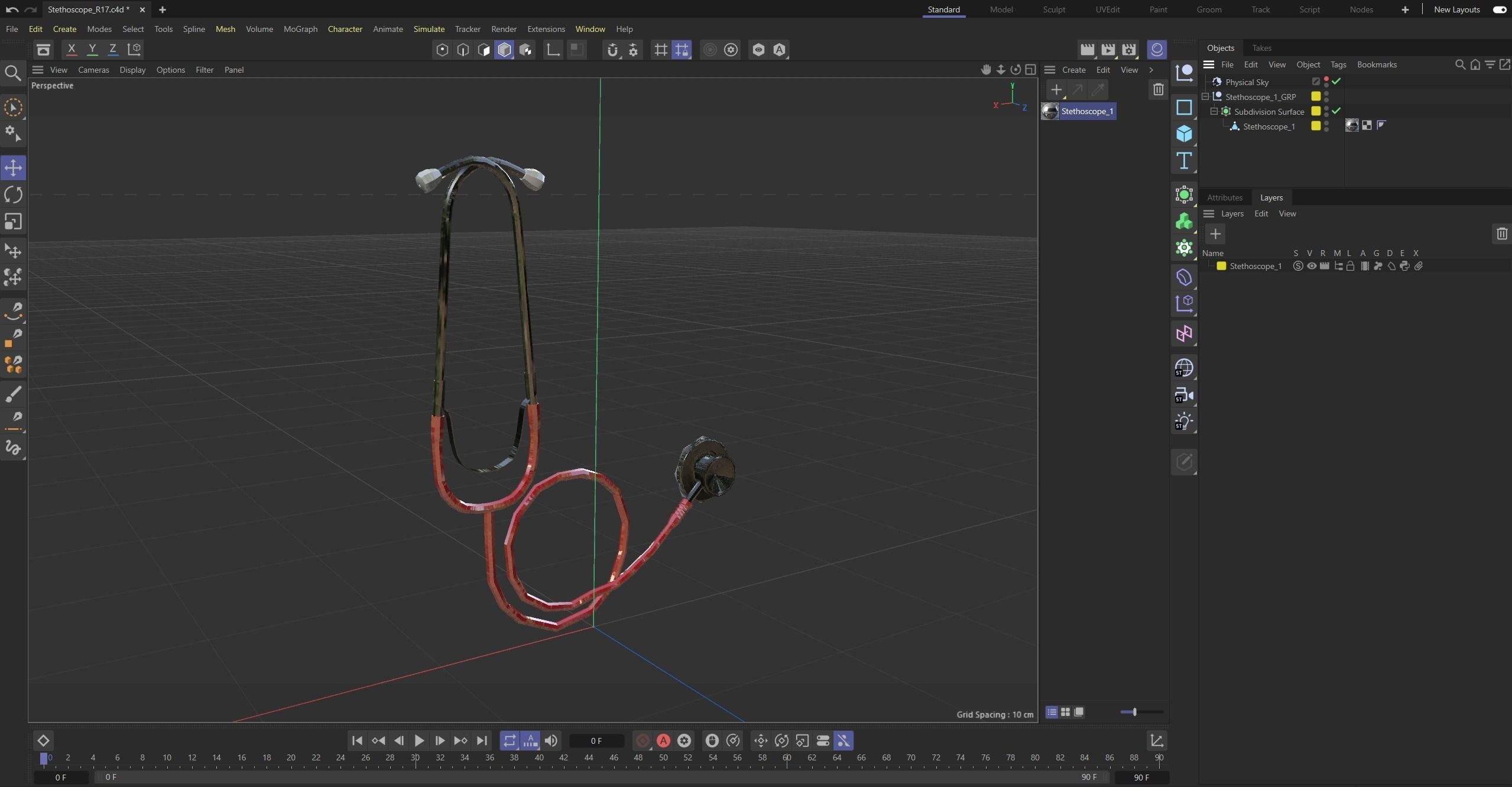Viewport: 1512px width, 787px height.
Task: Toggle visibility eye of Stethoscope_1 layer
Action: [1312, 266]
